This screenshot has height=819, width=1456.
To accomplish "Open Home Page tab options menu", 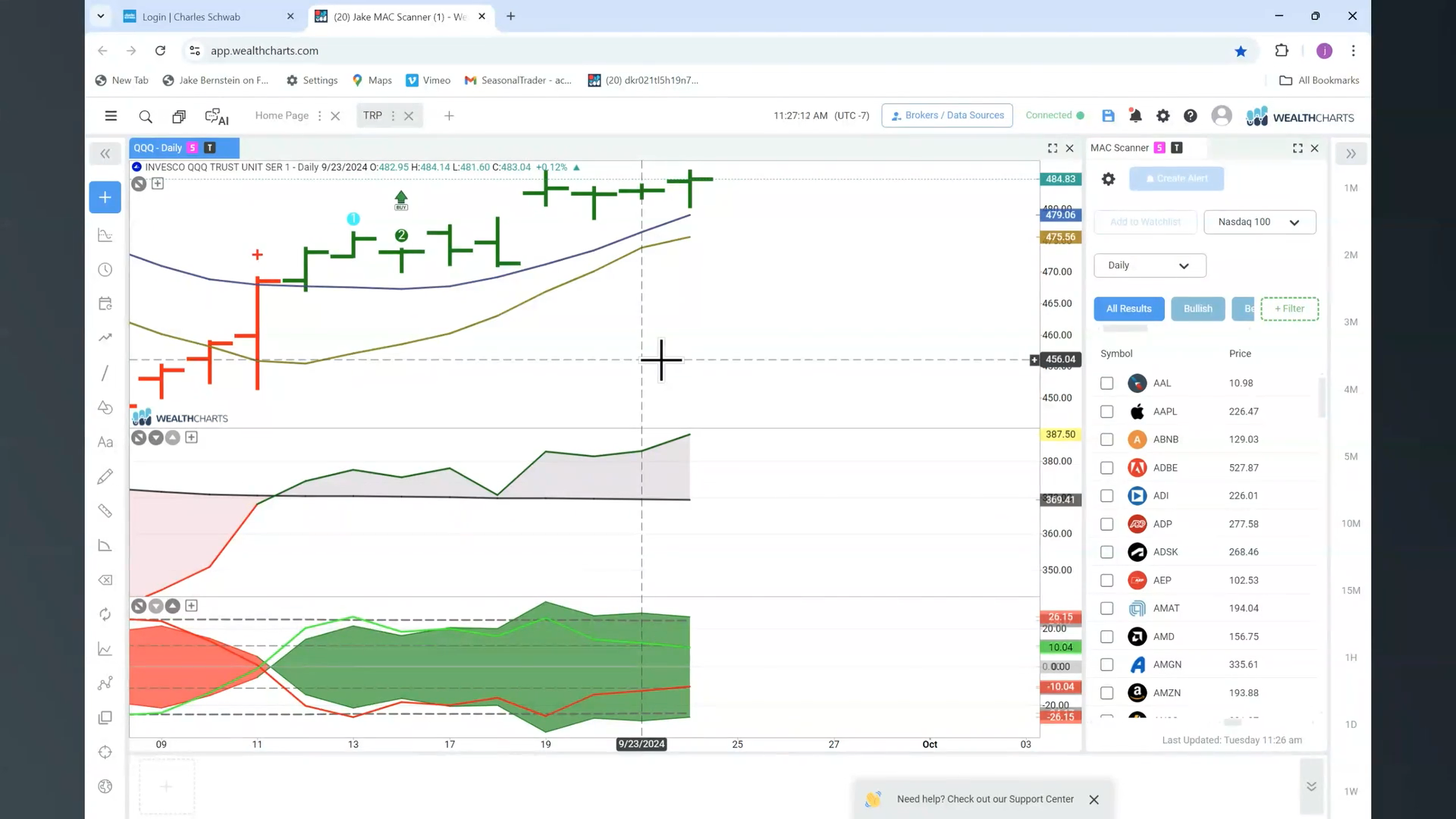I will (319, 116).
